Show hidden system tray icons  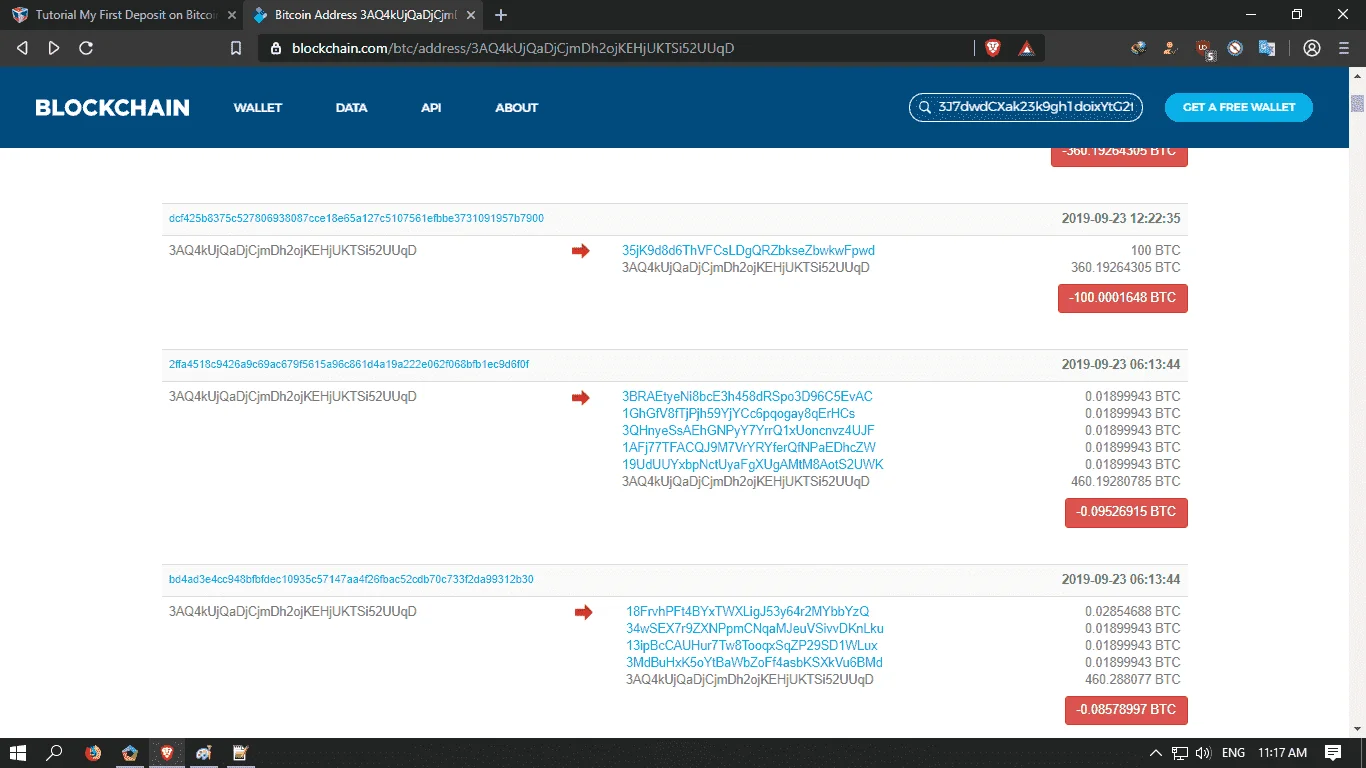tap(1156, 753)
